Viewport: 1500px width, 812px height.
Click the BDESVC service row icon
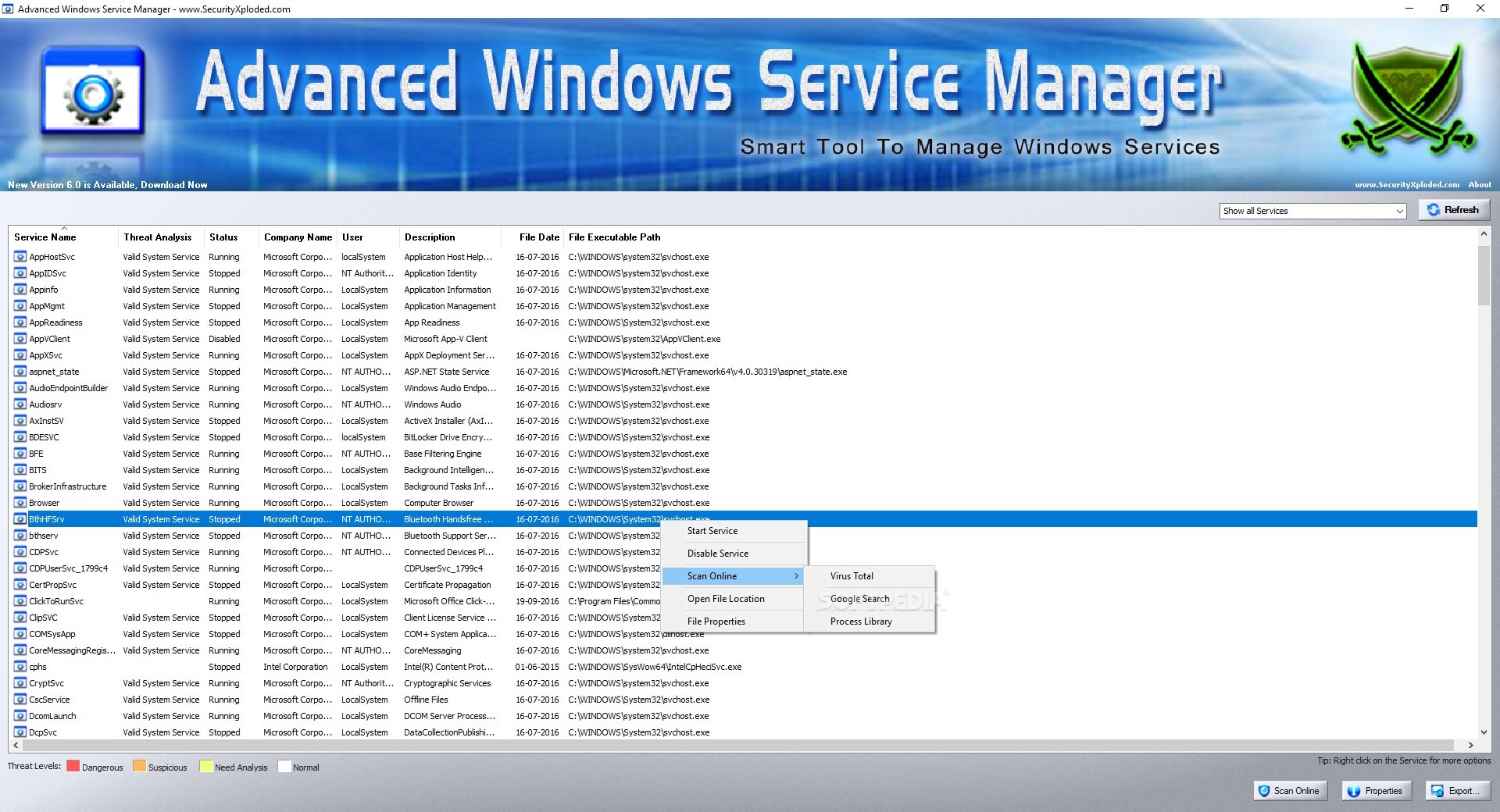pos(20,437)
